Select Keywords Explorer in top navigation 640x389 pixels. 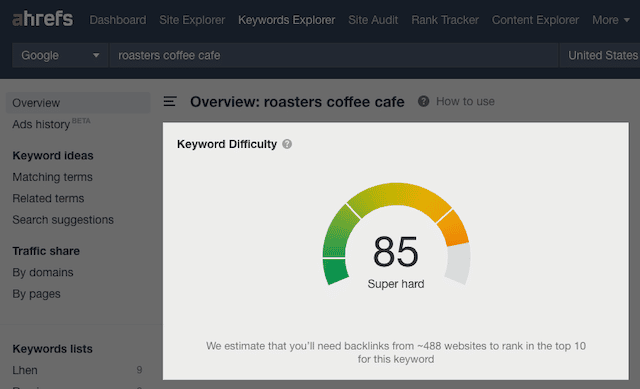[287, 20]
